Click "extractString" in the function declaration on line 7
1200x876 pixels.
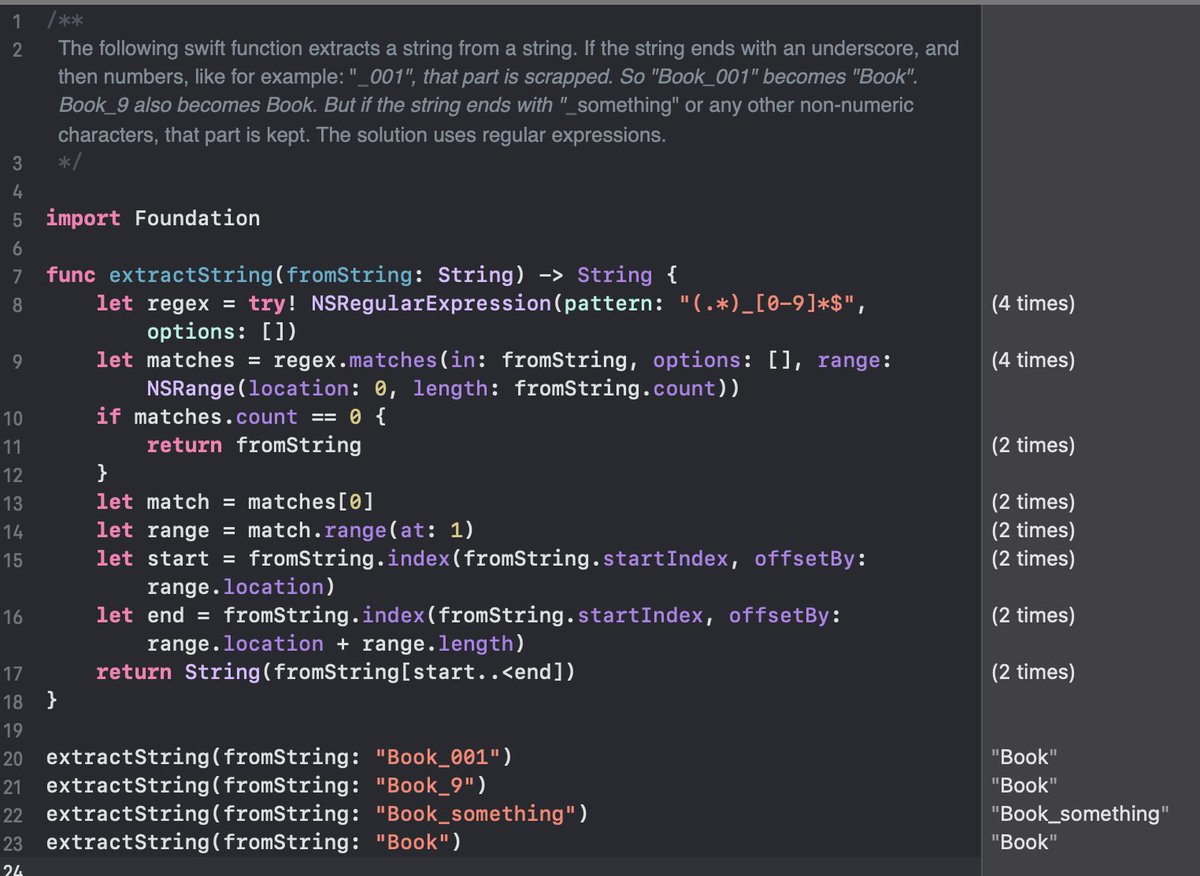[191, 275]
